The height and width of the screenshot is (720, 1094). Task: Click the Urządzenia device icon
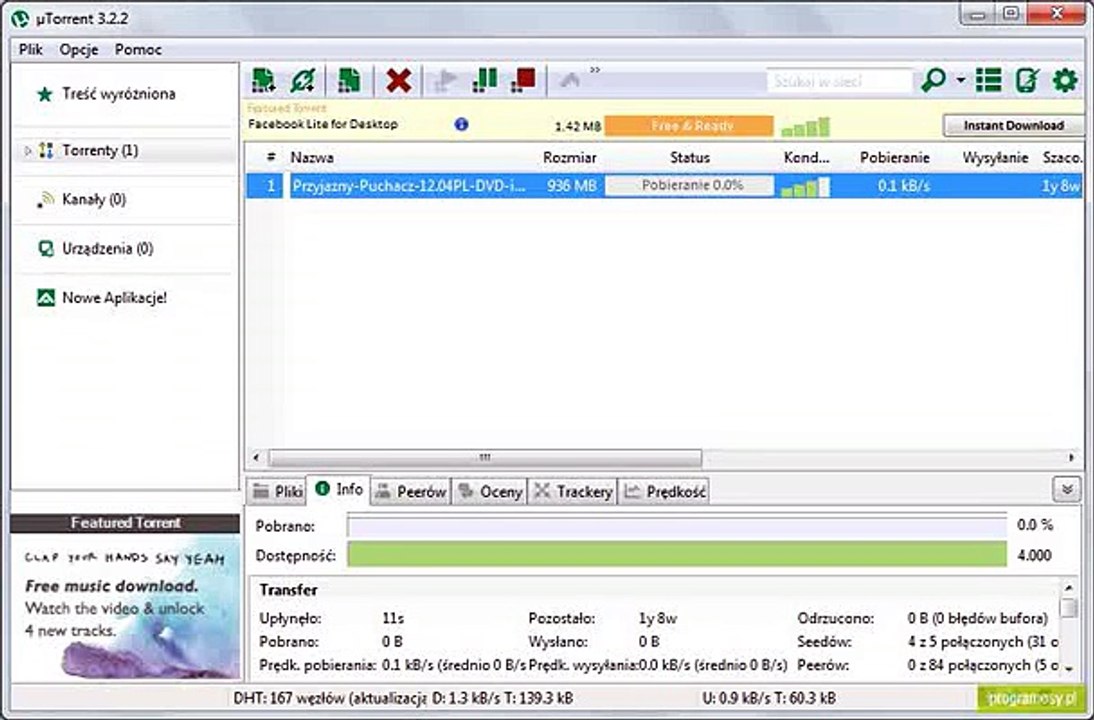(45, 249)
